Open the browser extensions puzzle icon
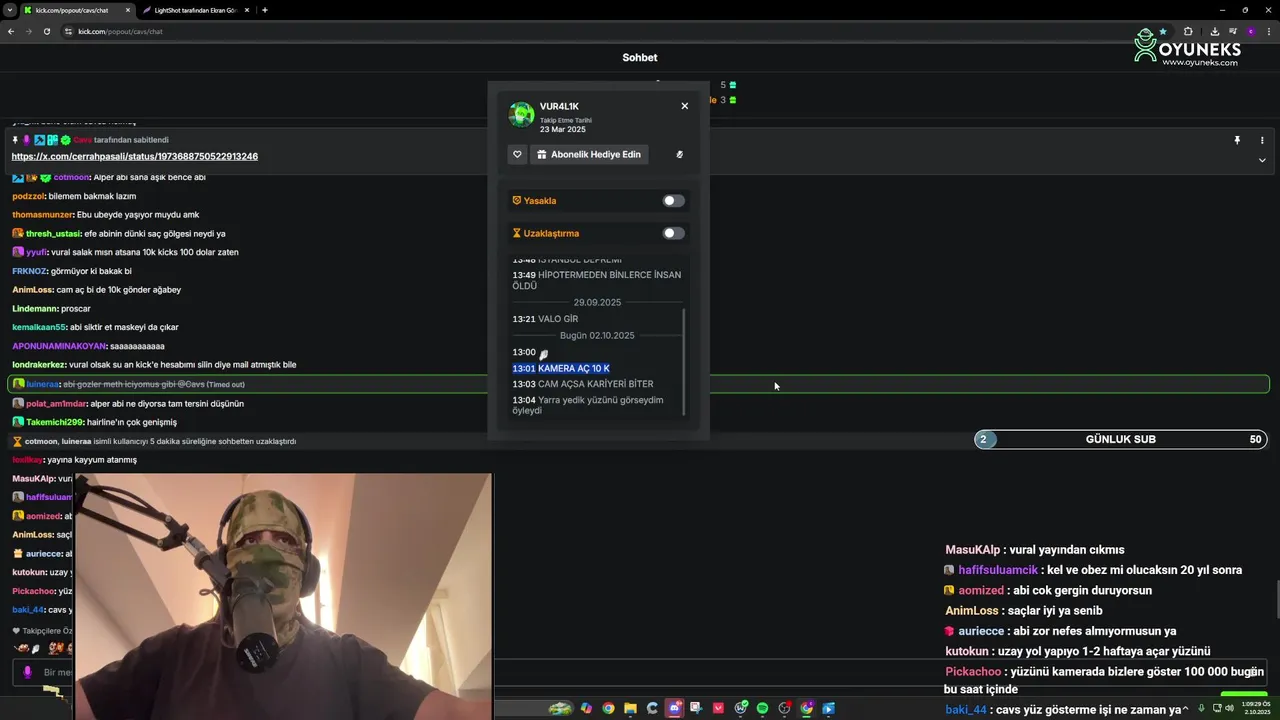 point(1188,31)
